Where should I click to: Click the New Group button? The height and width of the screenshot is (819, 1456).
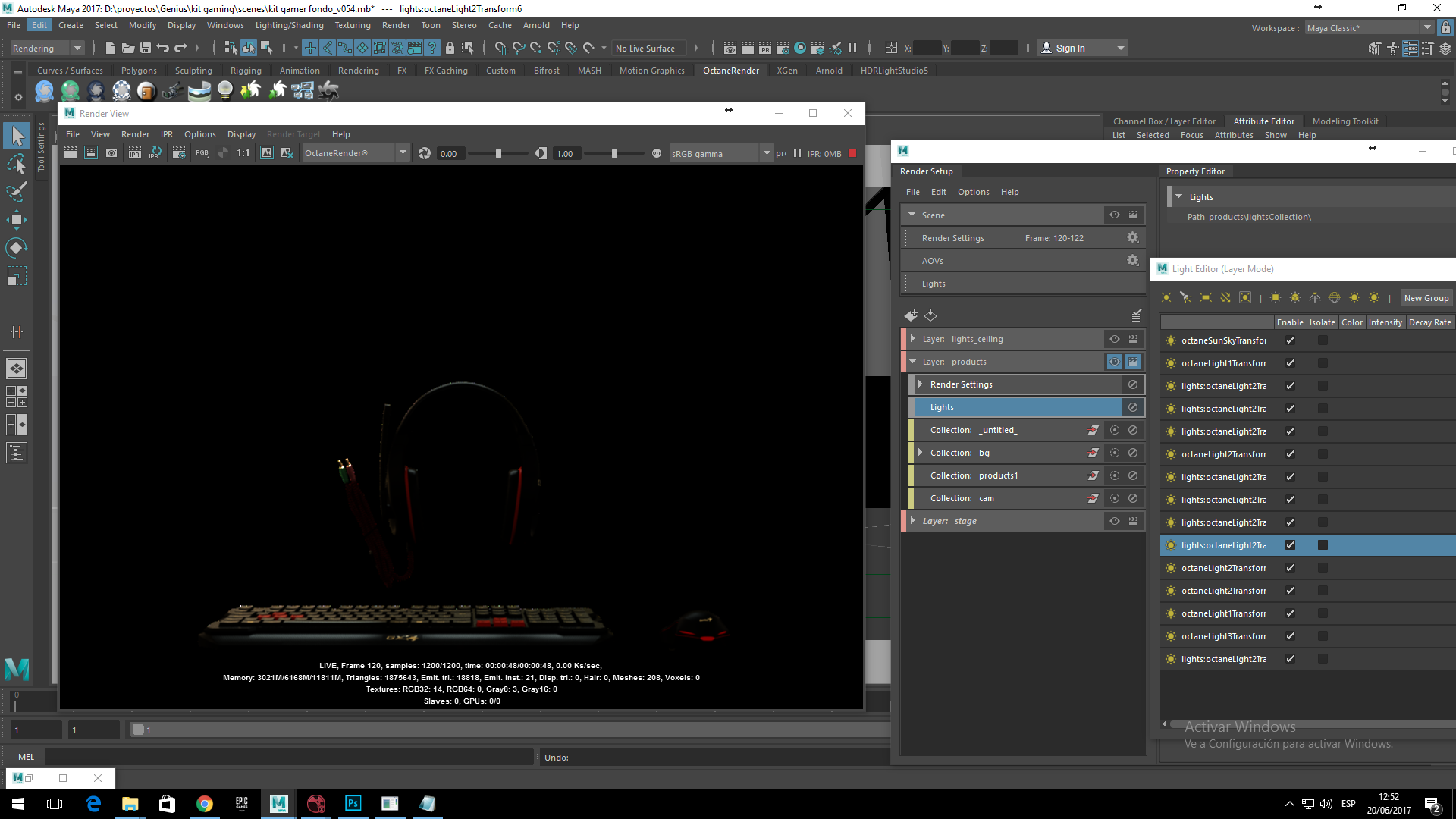pyautogui.click(x=1426, y=298)
